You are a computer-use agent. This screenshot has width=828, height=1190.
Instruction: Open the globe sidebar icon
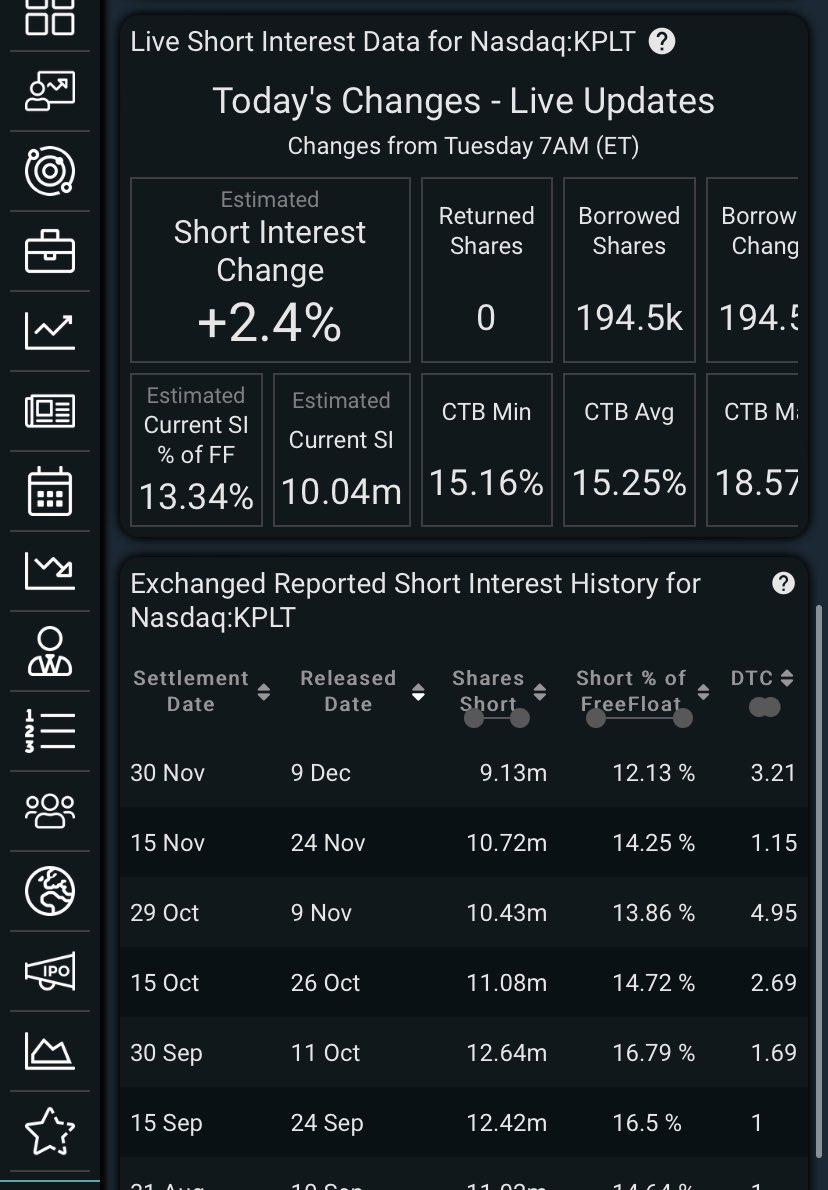pyautogui.click(x=50, y=891)
